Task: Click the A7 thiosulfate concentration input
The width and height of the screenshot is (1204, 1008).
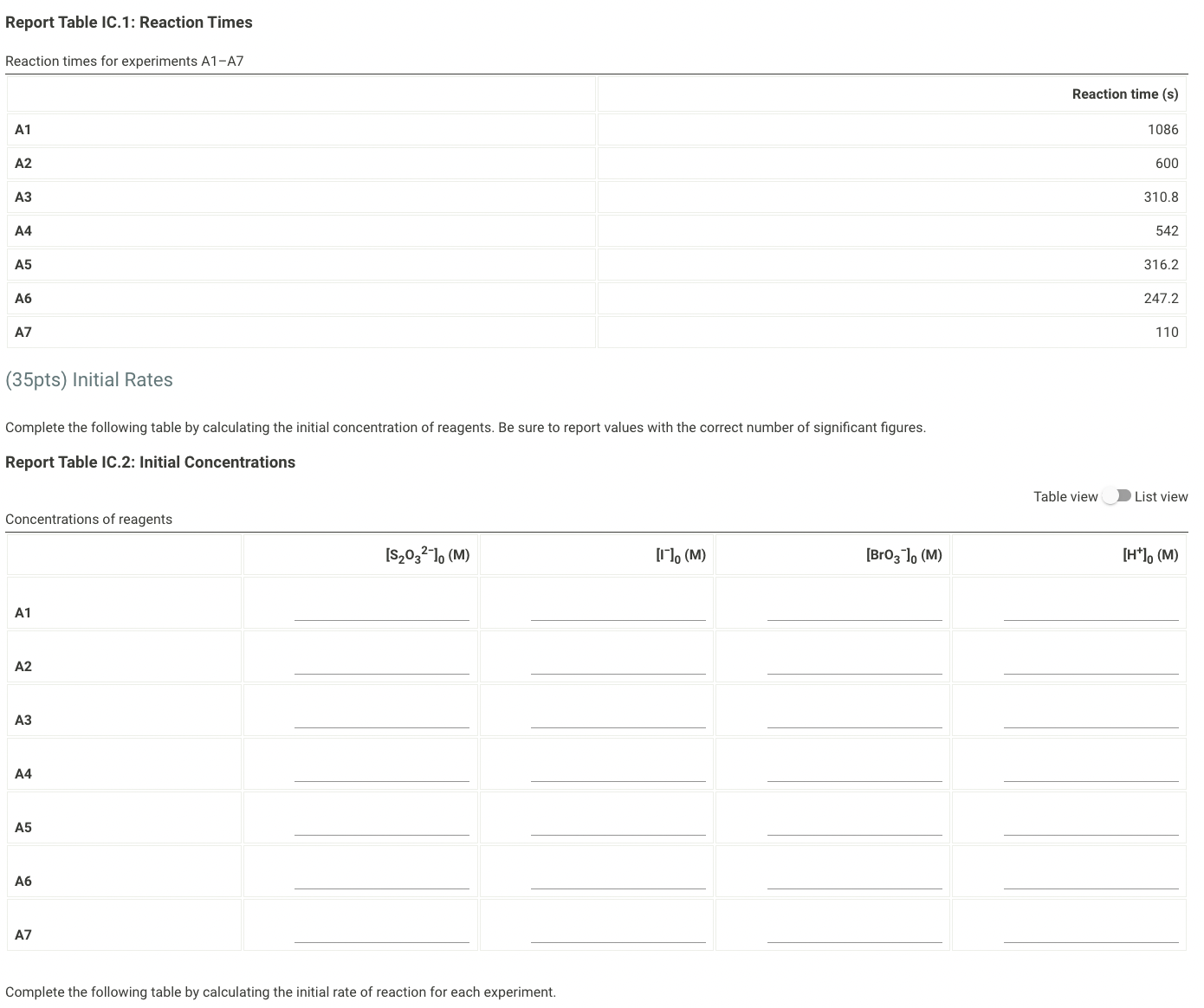Action: (x=382, y=932)
